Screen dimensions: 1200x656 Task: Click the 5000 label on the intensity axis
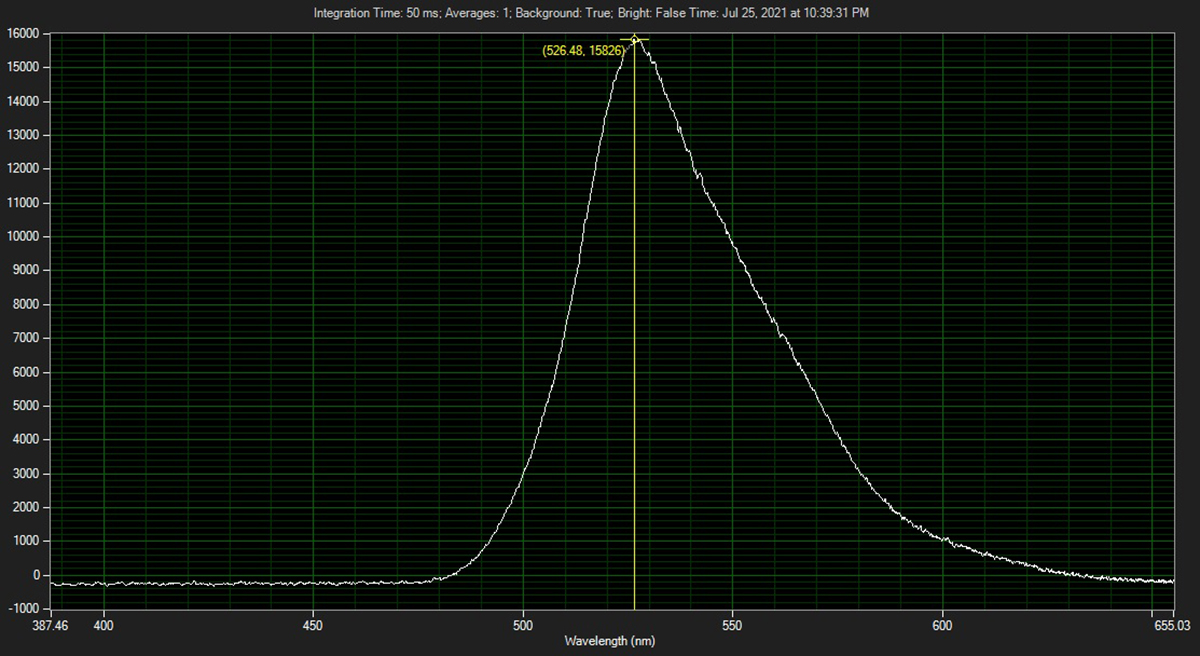pos(25,406)
